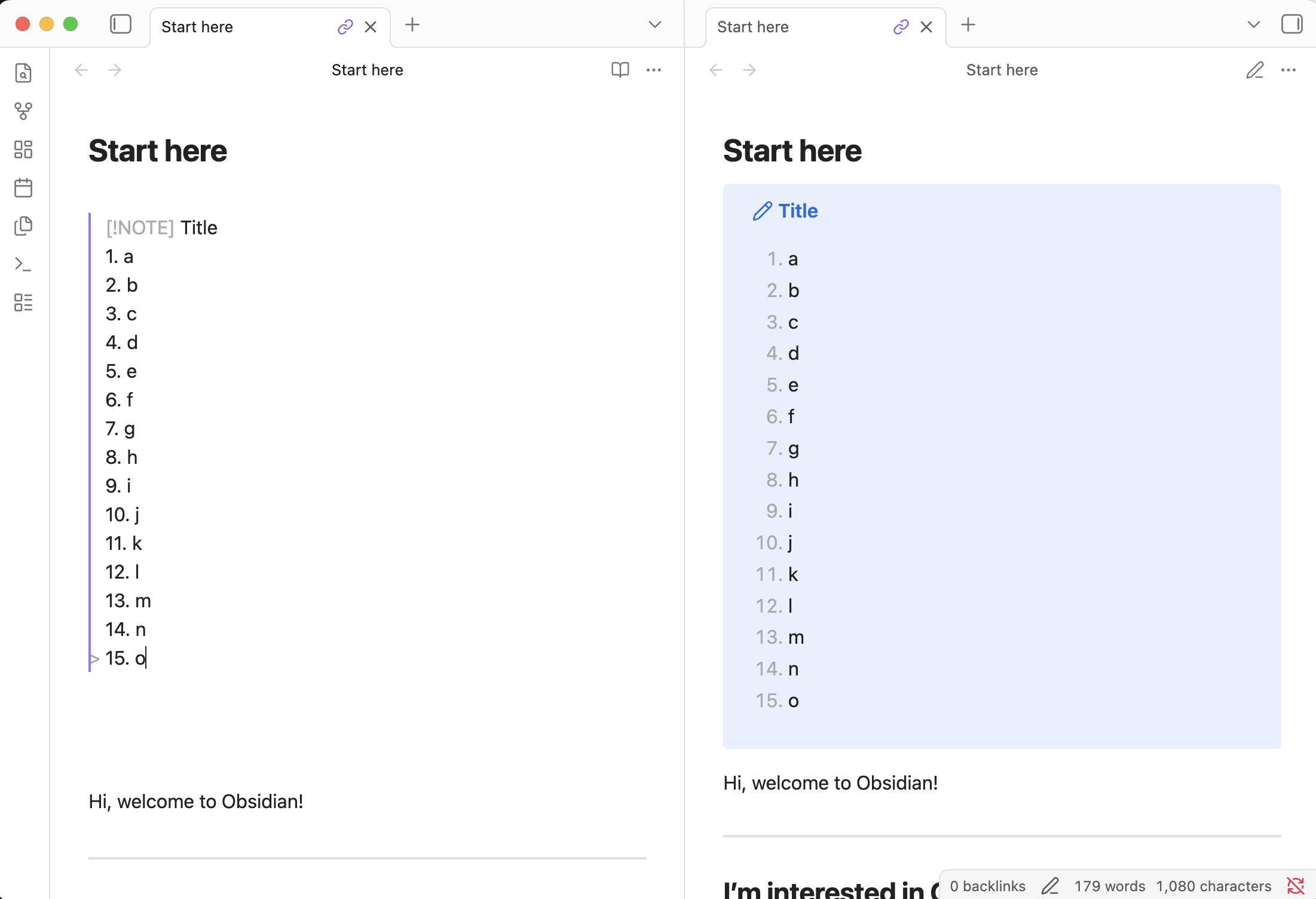This screenshot has width=1316, height=899.
Task: Open canvas icon in left ribbon
Action: click(x=23, y=149)
